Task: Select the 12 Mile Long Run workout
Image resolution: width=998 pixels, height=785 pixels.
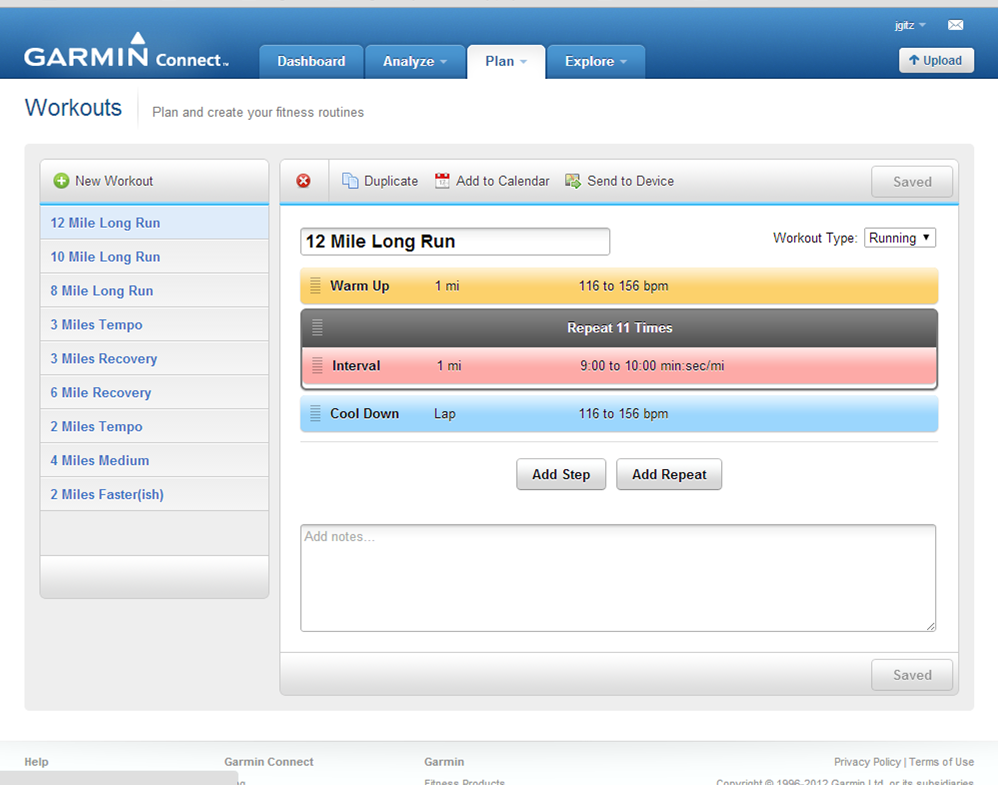Action: (154, 223)
